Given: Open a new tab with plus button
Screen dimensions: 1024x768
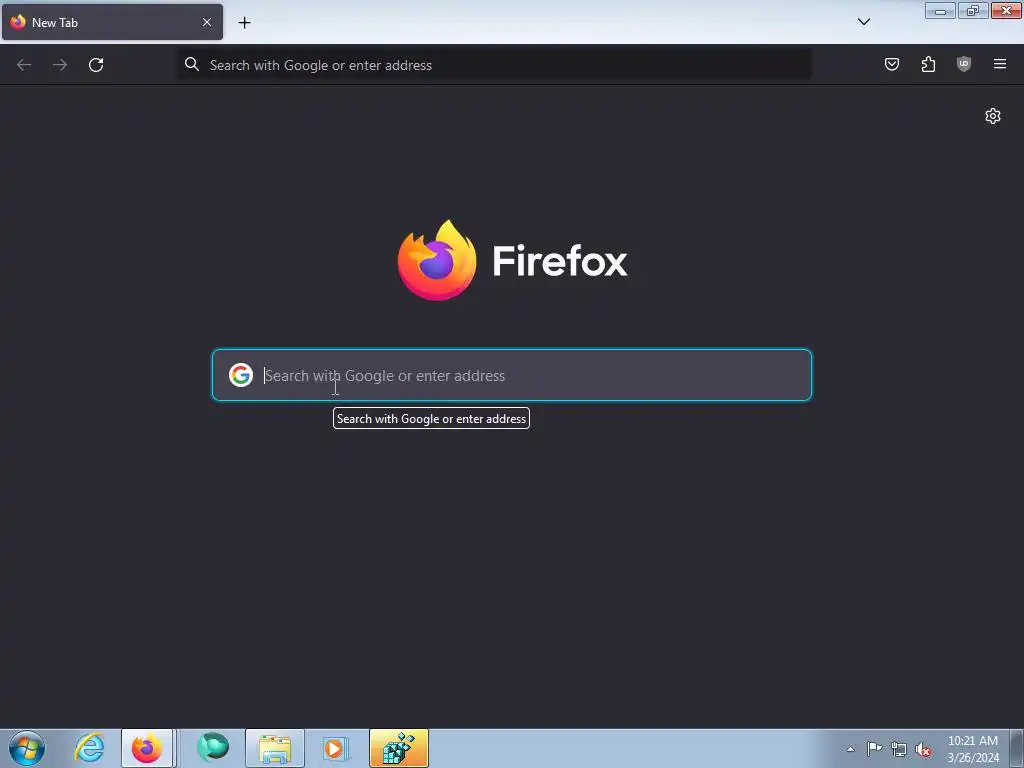Looking at the screenshot, I should pyautogui.click(x=244, y=23).
